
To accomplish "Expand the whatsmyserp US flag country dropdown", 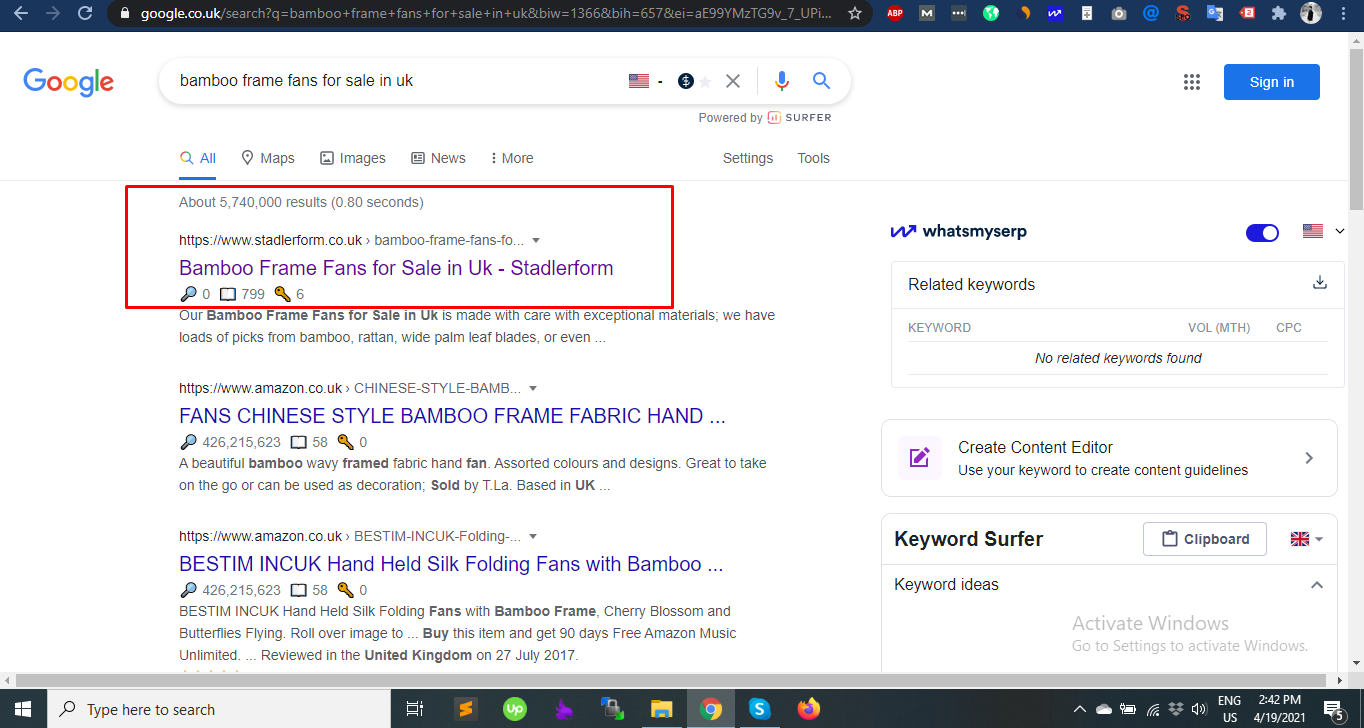I will point(1324,231).
